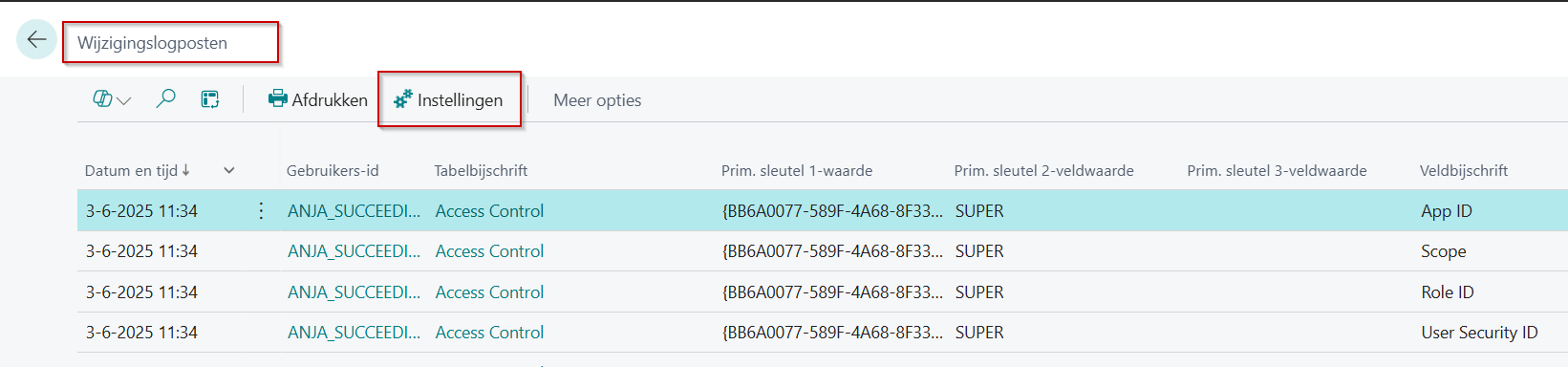Viewport: 1568px width, 367px height.
Task: Click the printer icon for Afdrukken
Action: pyautogui.click(x=277, y=98)
